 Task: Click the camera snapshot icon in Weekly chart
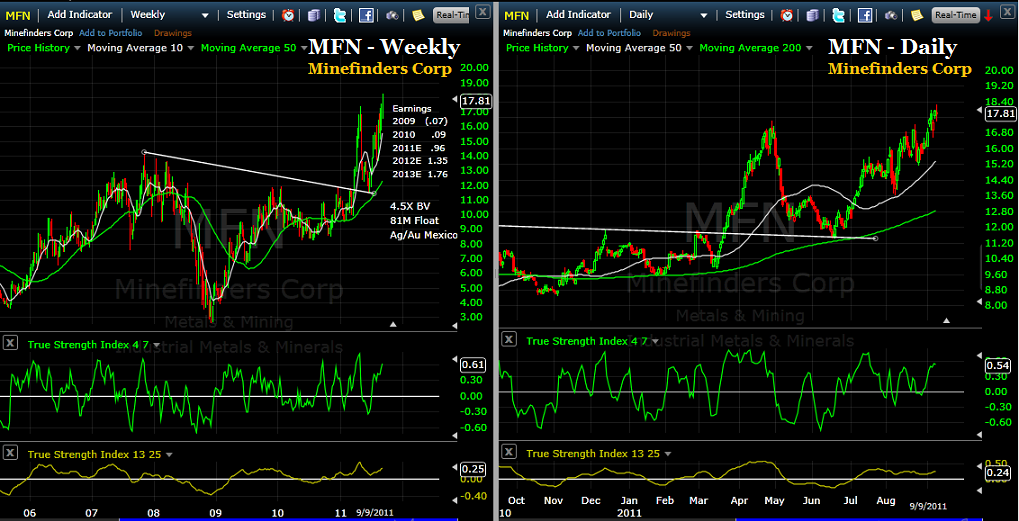click(392, 15)
